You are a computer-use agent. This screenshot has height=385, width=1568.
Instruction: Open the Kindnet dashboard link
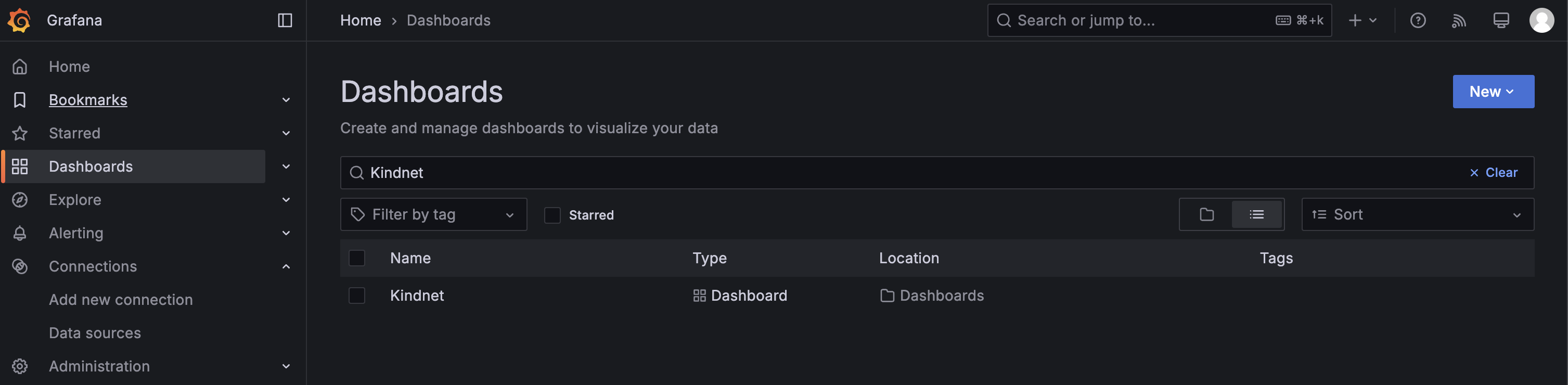tap(417, 296)
